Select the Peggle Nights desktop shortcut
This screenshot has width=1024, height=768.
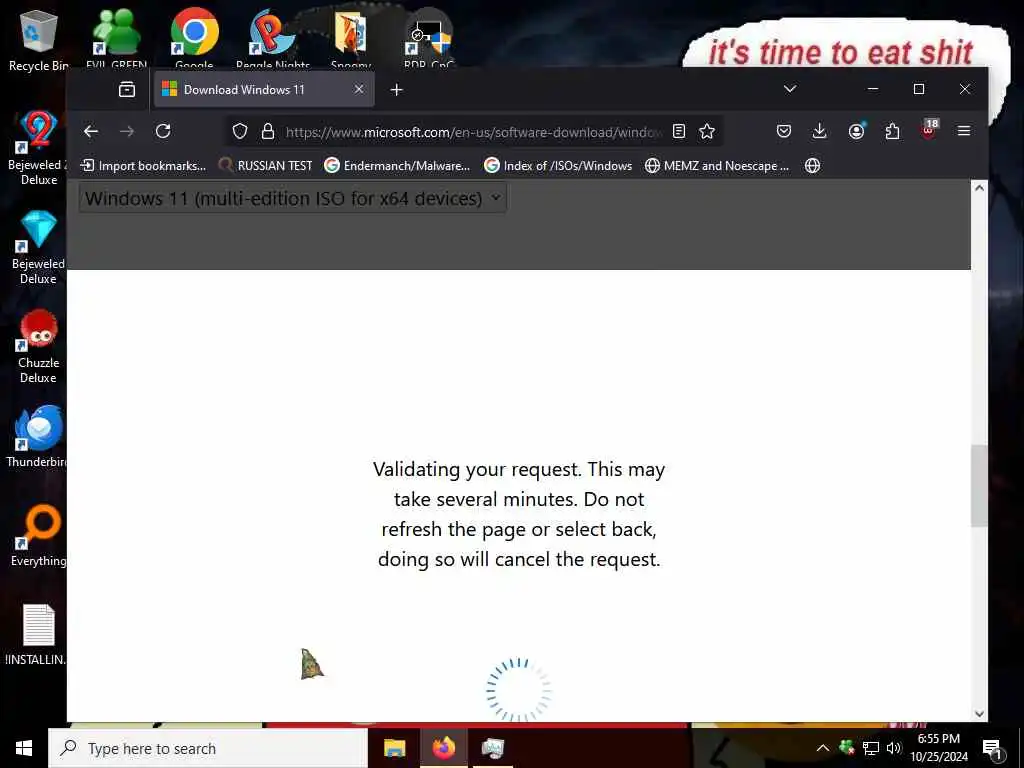(272, 38)
